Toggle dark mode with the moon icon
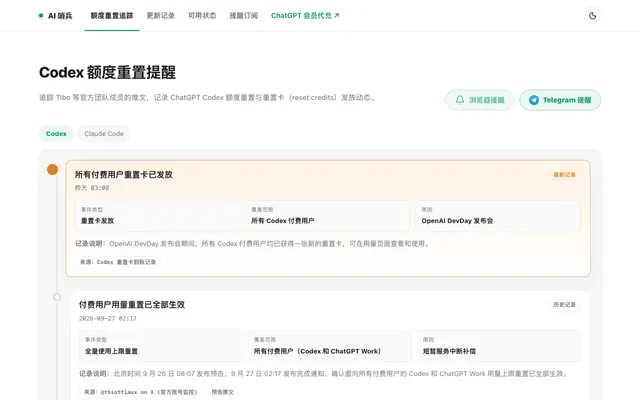The image size is (640, 400). point(592,16)
